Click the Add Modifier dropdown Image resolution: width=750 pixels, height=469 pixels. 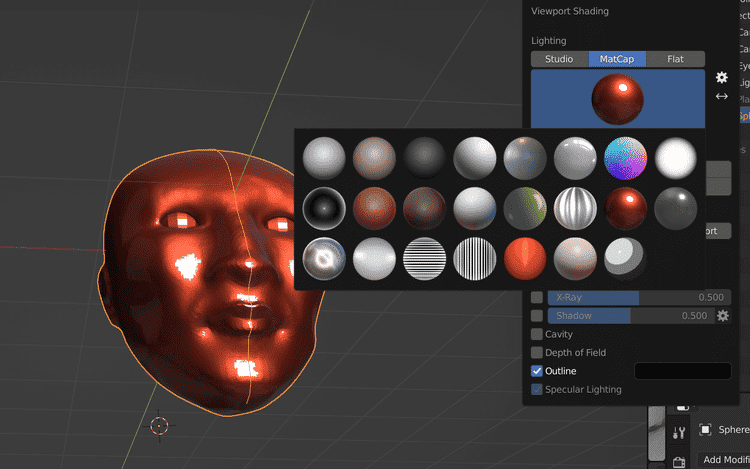[724, 459]
